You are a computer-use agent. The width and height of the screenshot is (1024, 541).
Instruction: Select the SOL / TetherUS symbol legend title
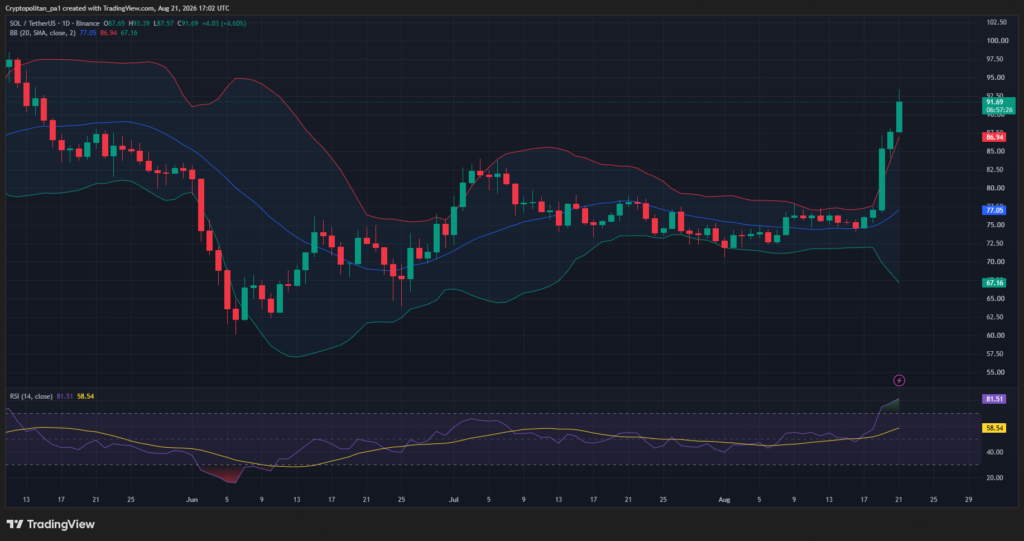click(x=54, y=24)
